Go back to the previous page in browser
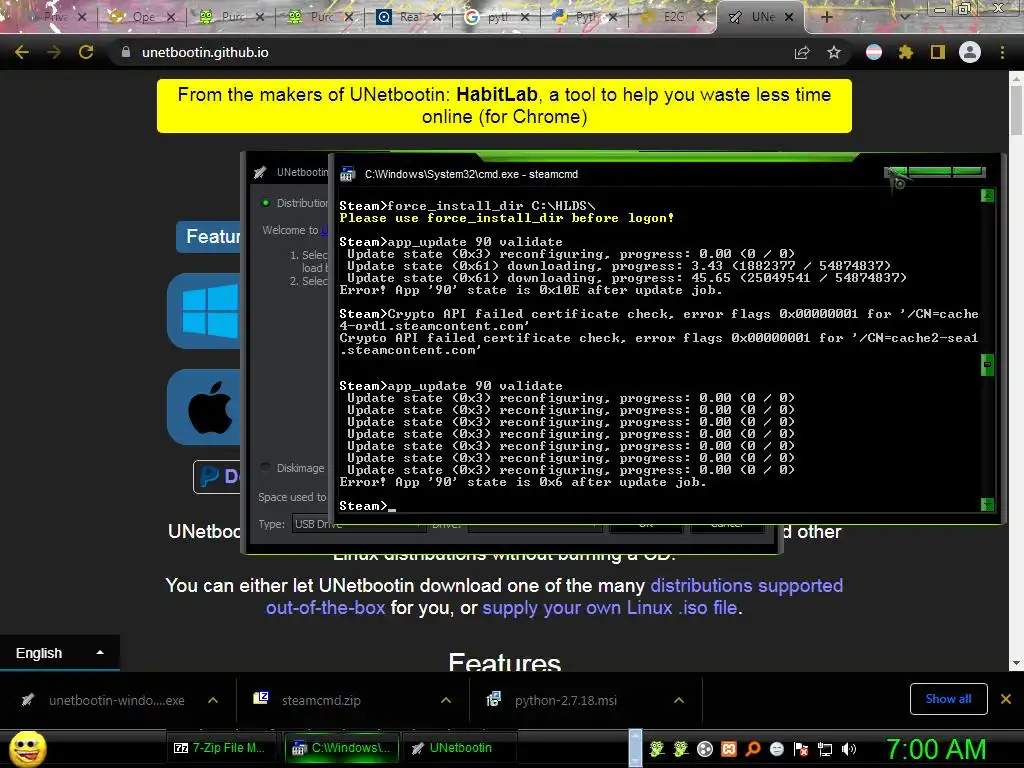The height and width of the screenshot is (768, 1024). (22, 52)
